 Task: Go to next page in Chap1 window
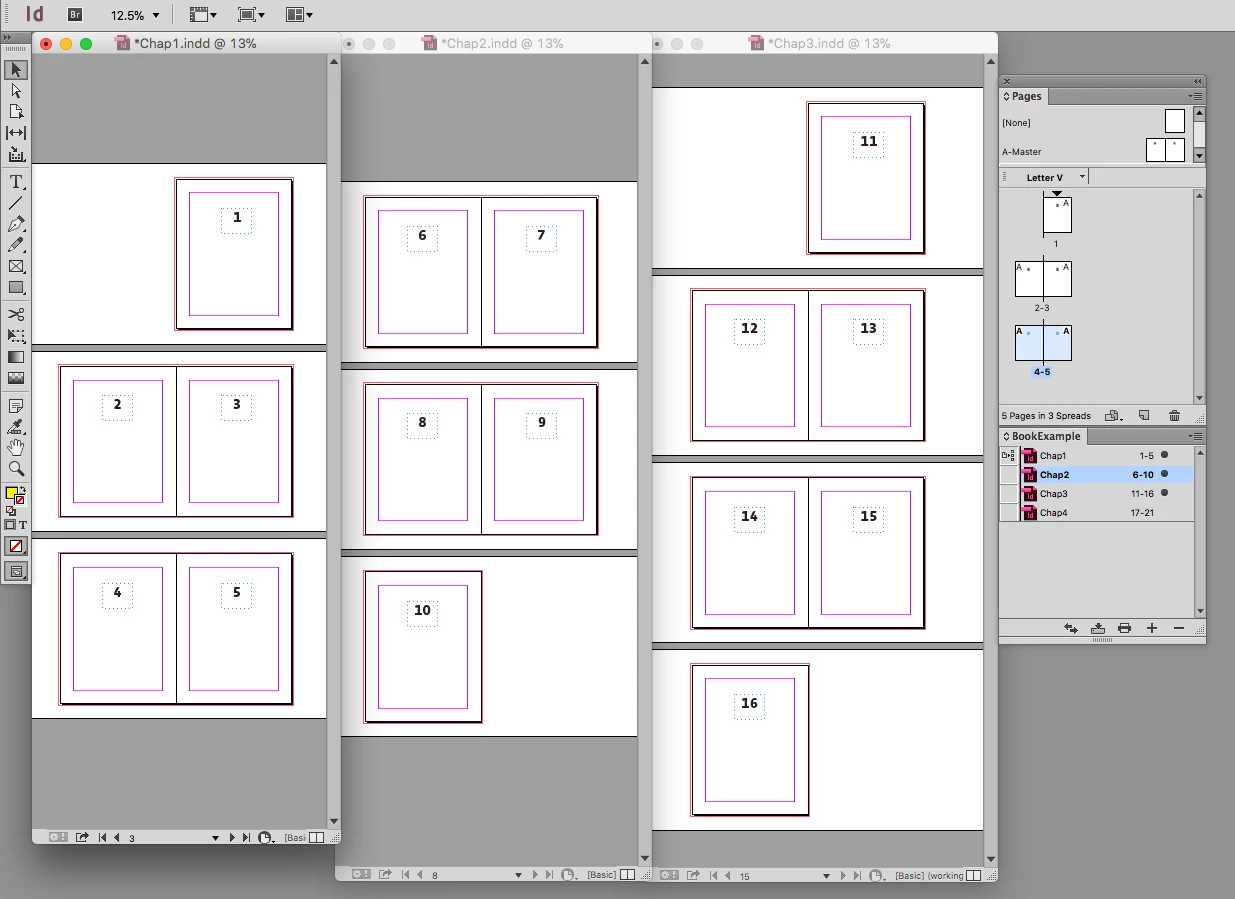click(x=233, y=838)
